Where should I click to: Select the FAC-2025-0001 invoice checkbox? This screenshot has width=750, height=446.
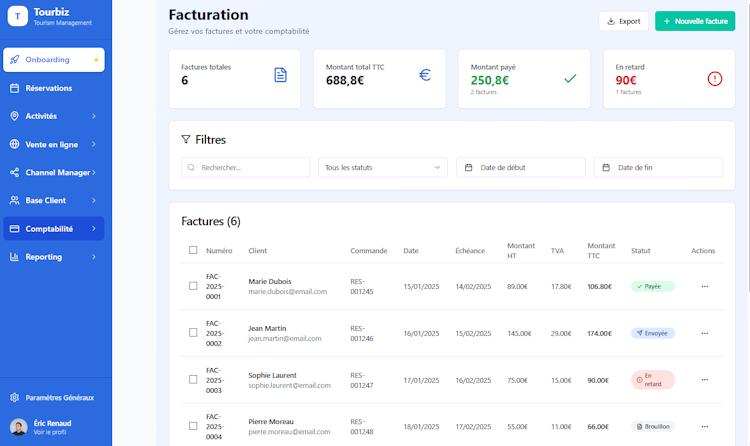(193, 286)
